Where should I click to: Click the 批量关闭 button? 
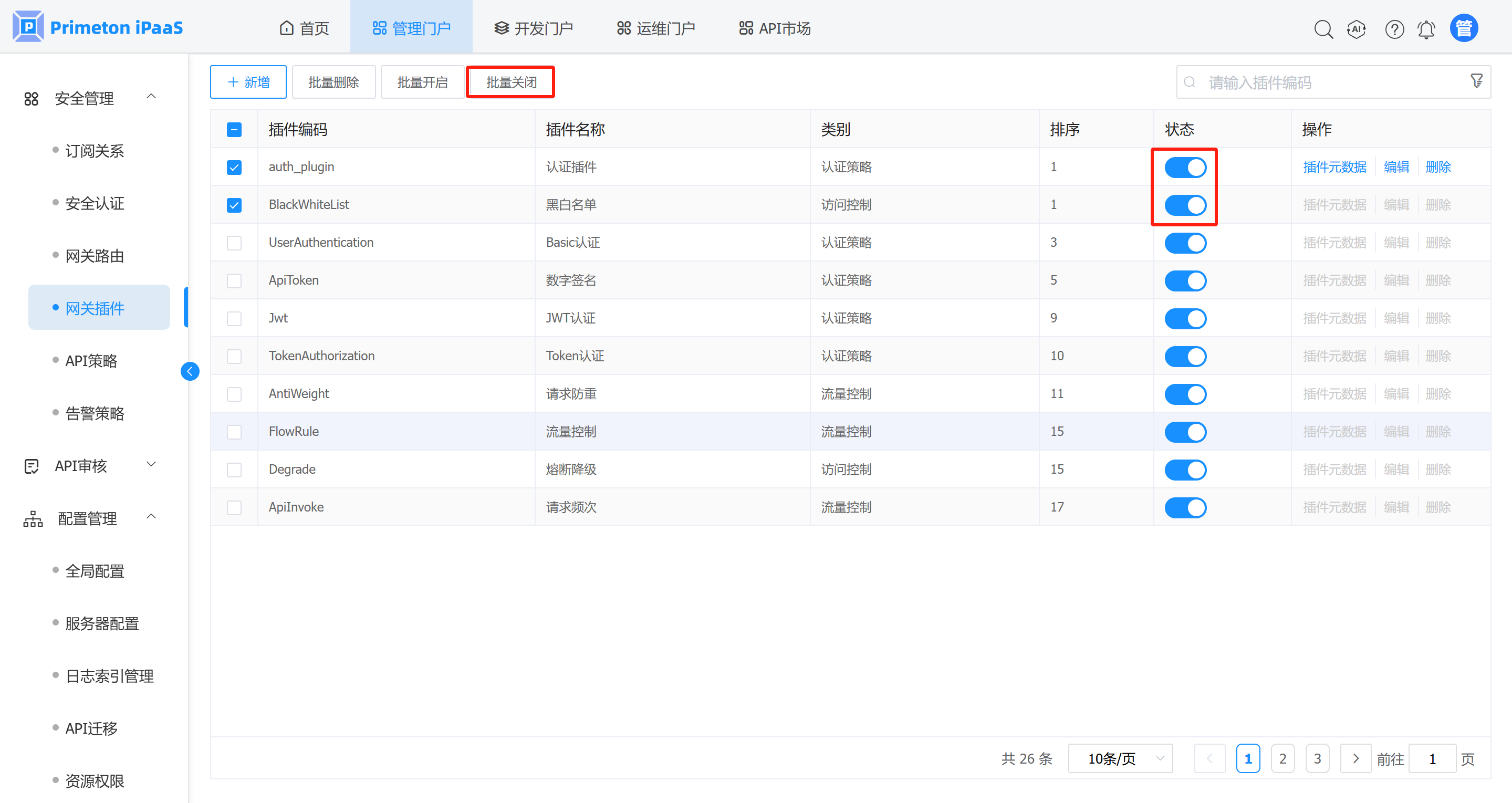coord(510,82)
